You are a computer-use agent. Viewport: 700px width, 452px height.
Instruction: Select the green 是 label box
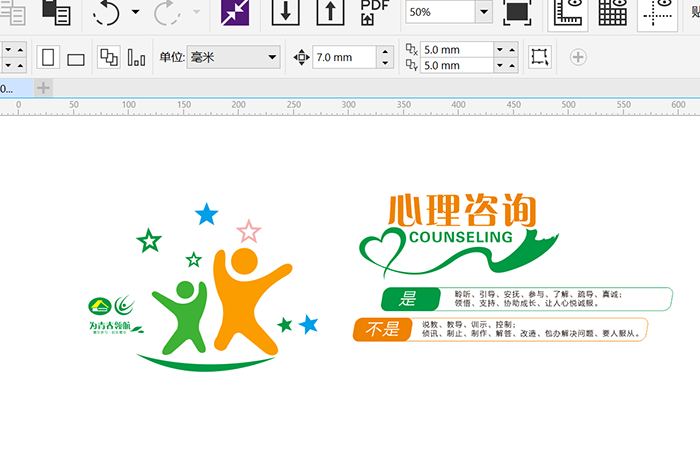tap(411, 299)
